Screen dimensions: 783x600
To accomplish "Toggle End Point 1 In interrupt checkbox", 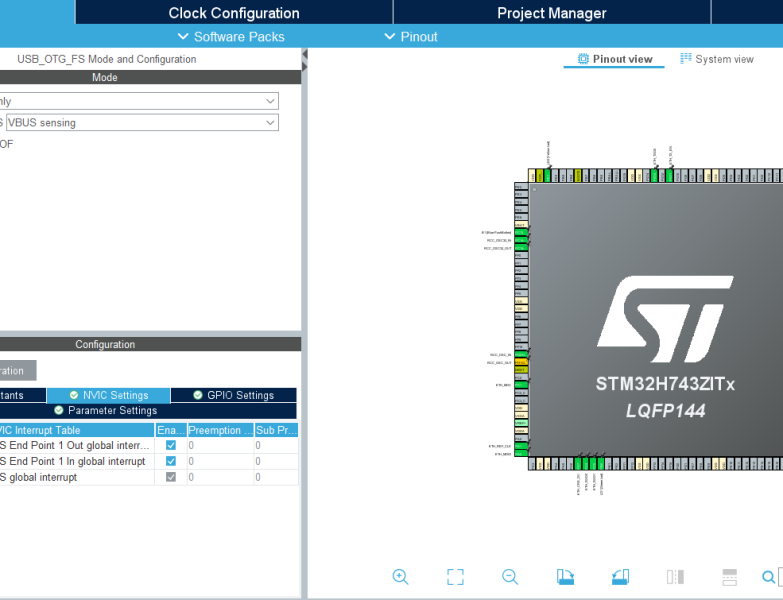I will click(171, 461).
